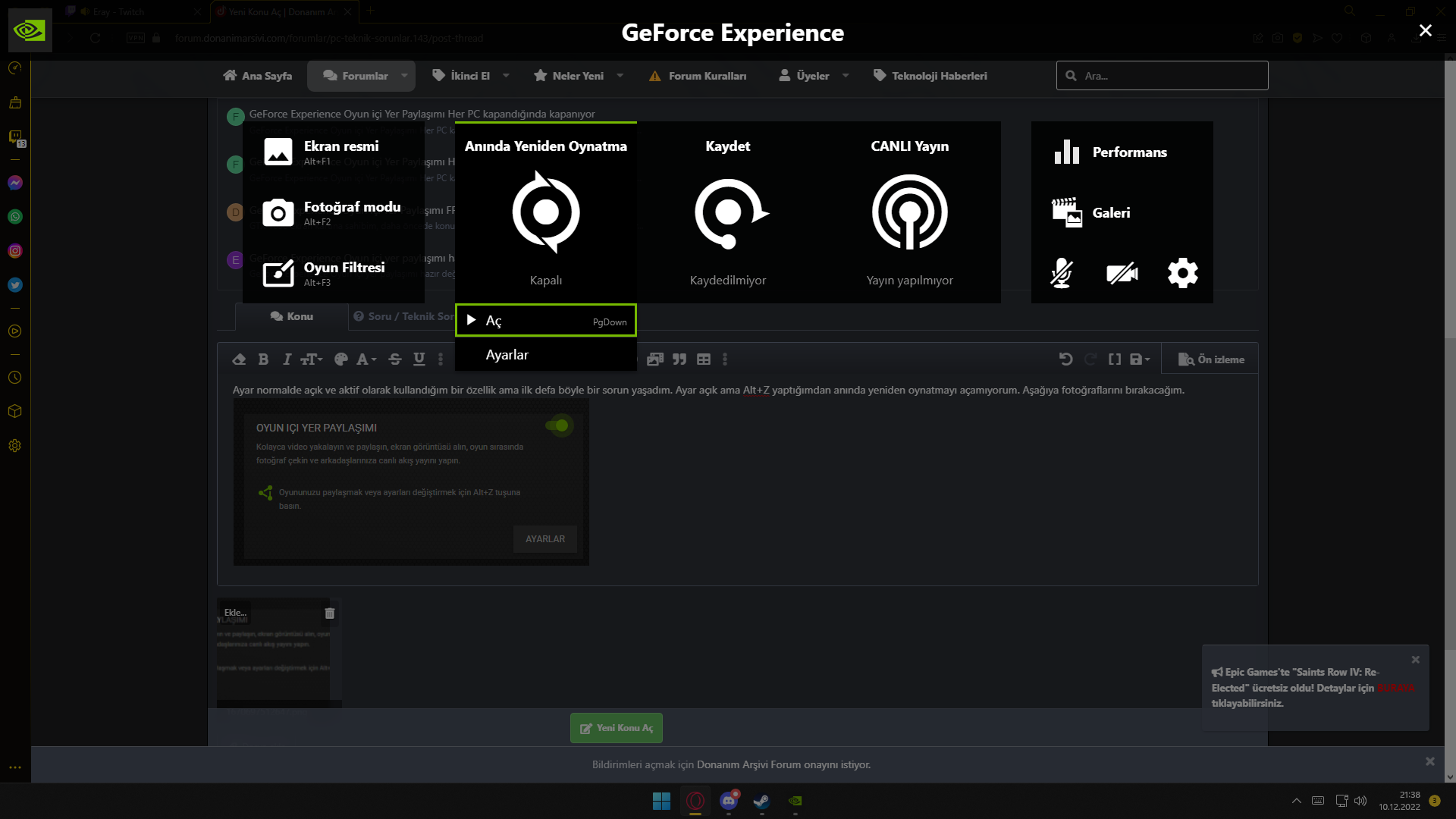
Task: Dismiss the Epic Games notice
Action: point(1415,660)
